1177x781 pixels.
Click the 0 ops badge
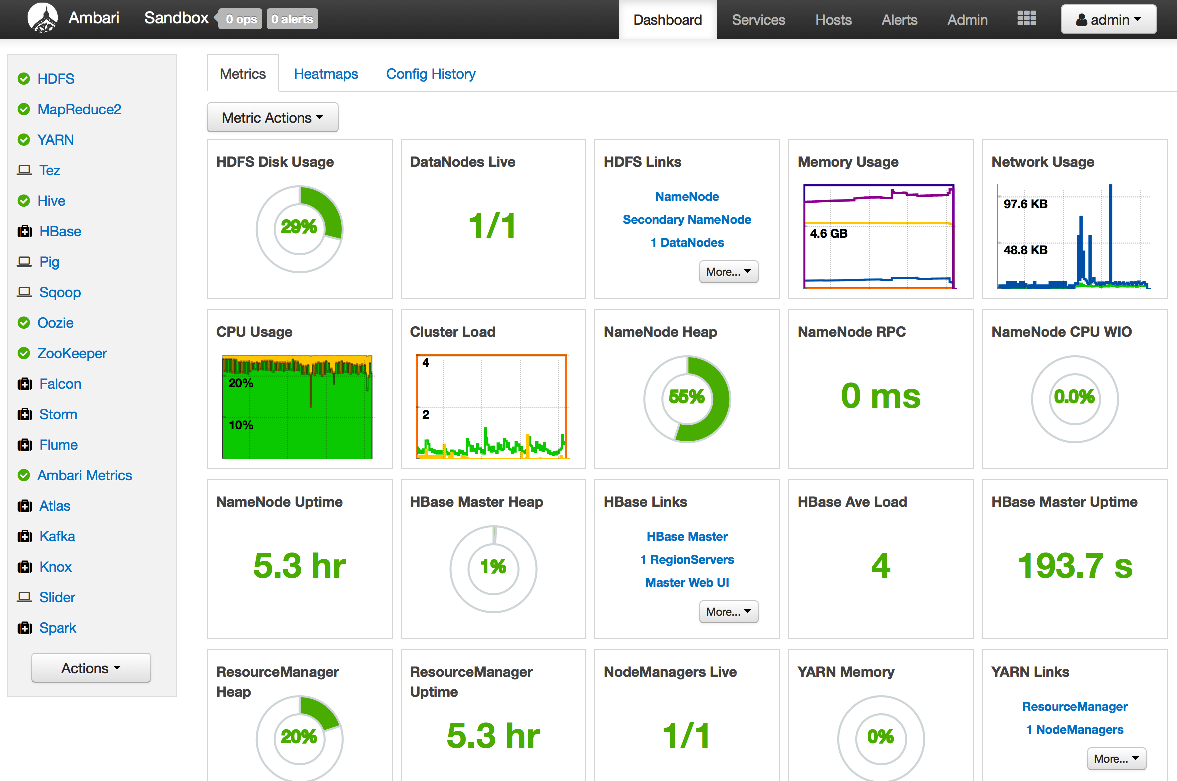[x=241, y=19]
